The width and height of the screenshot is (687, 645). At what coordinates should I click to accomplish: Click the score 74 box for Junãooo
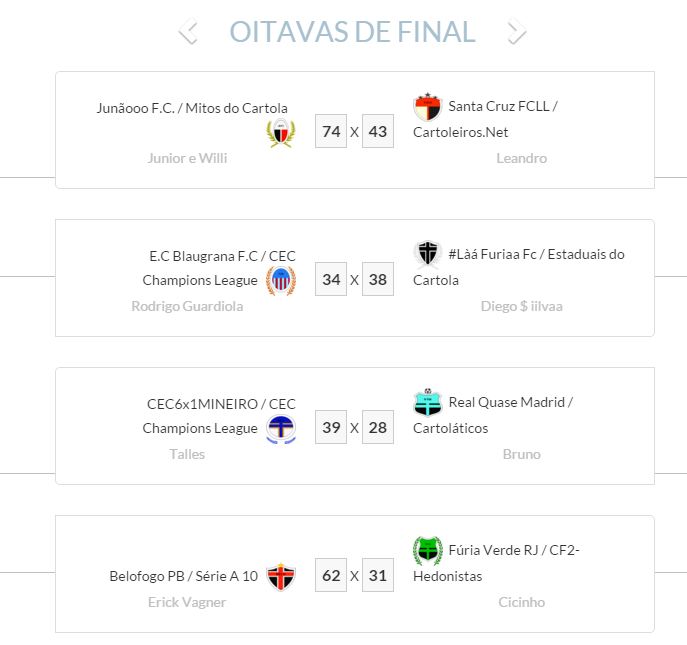pos(331,132)
